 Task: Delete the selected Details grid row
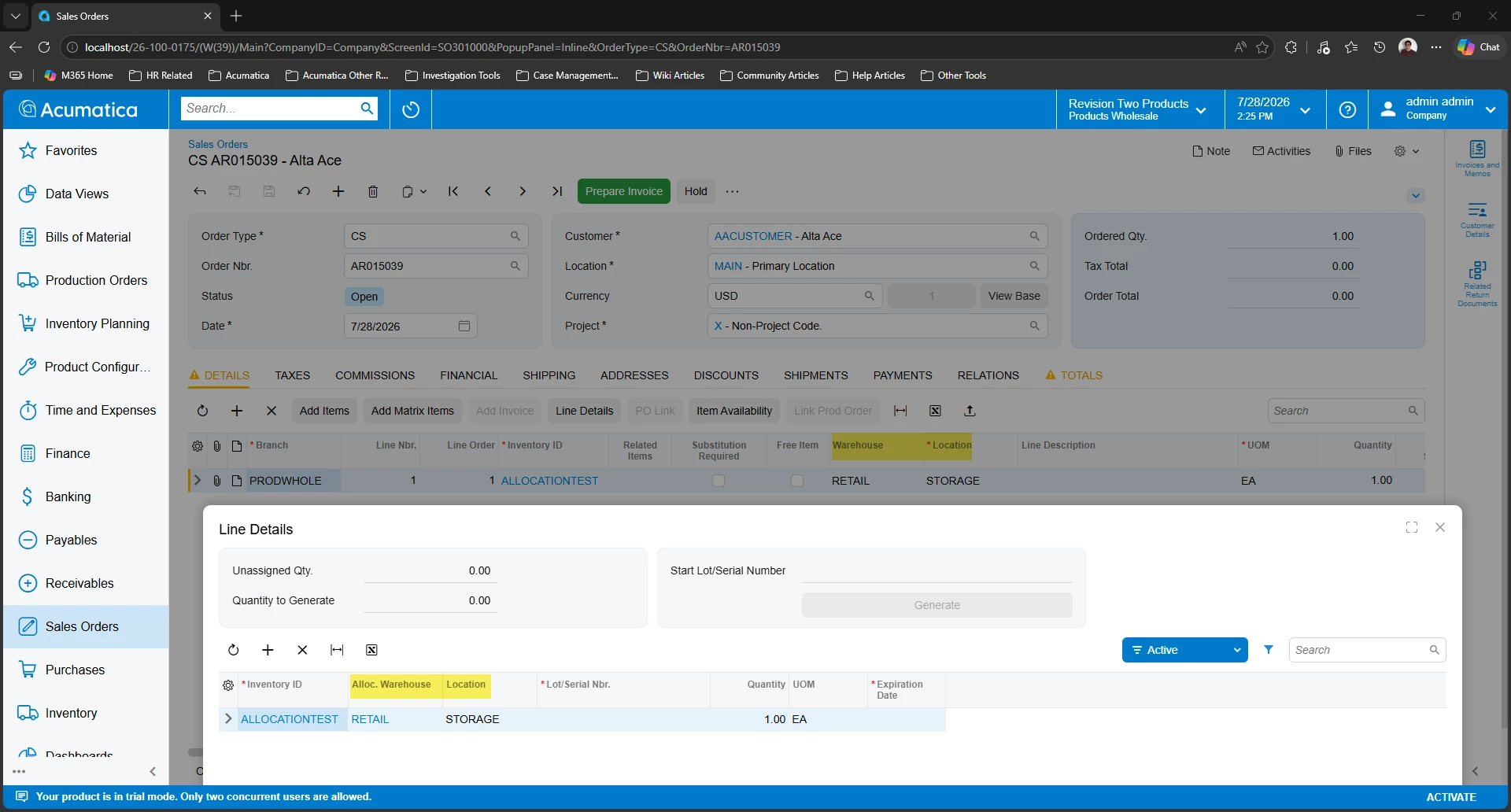tap(272, 411)
